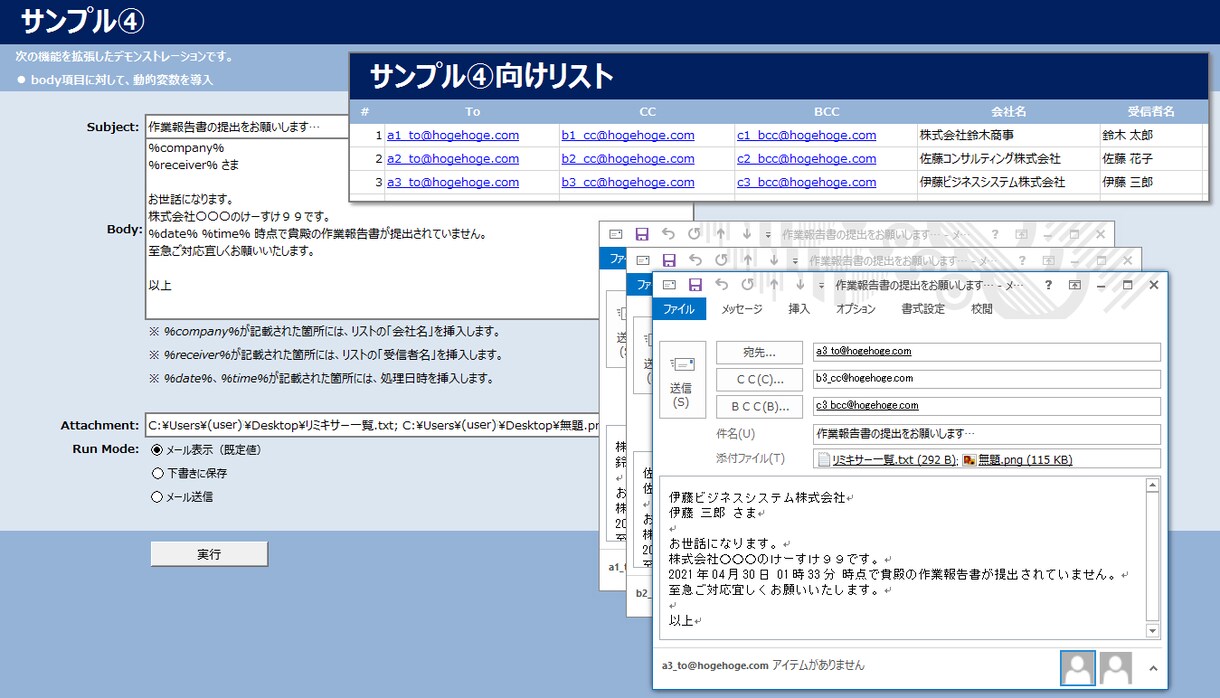Click the previous item up arrow in front mail window
The height and width of the screenshot is (698, 1220).
tap(774, 285)
